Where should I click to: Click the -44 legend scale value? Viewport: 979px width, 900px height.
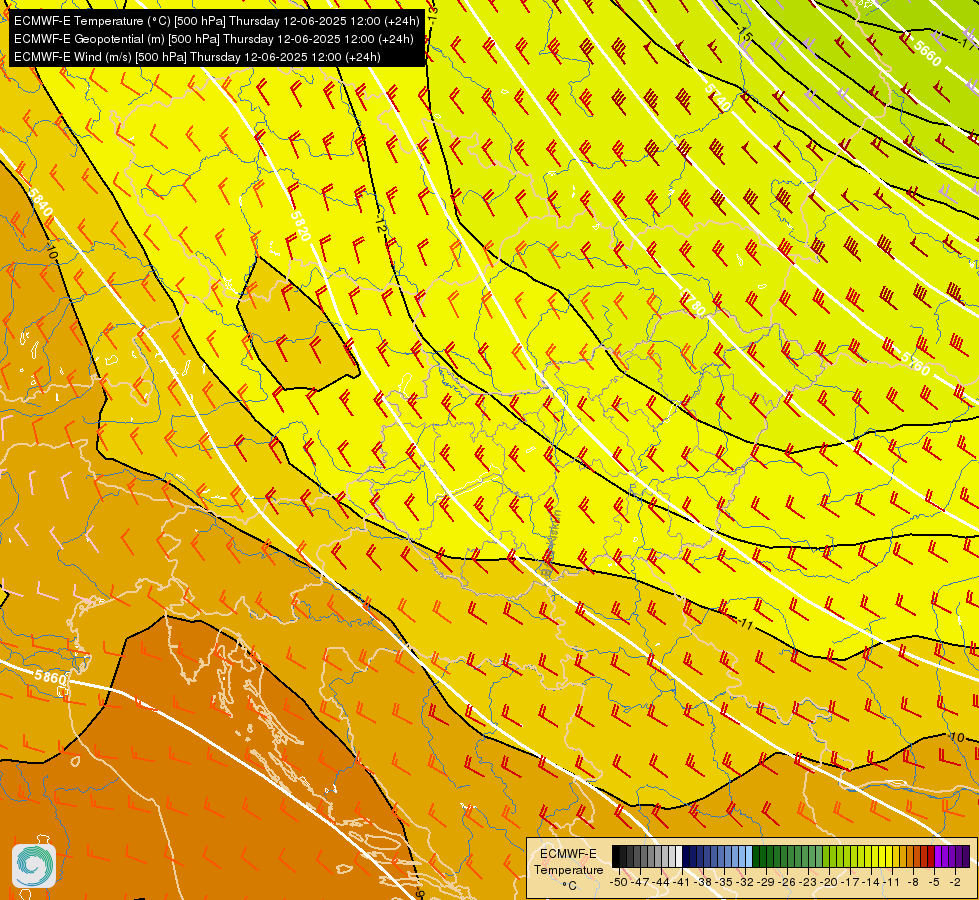[661, 882]
